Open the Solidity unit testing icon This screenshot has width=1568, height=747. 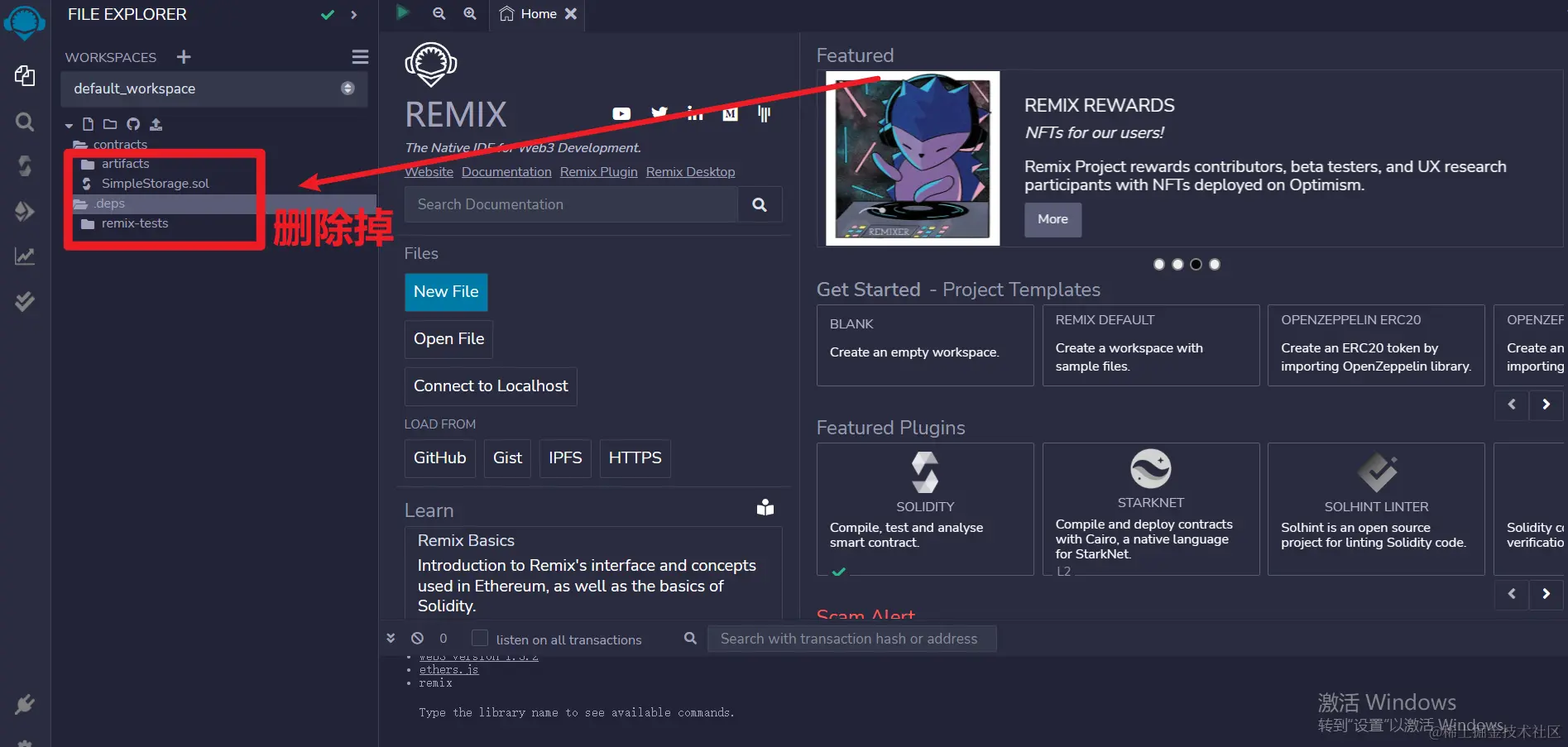25,301
